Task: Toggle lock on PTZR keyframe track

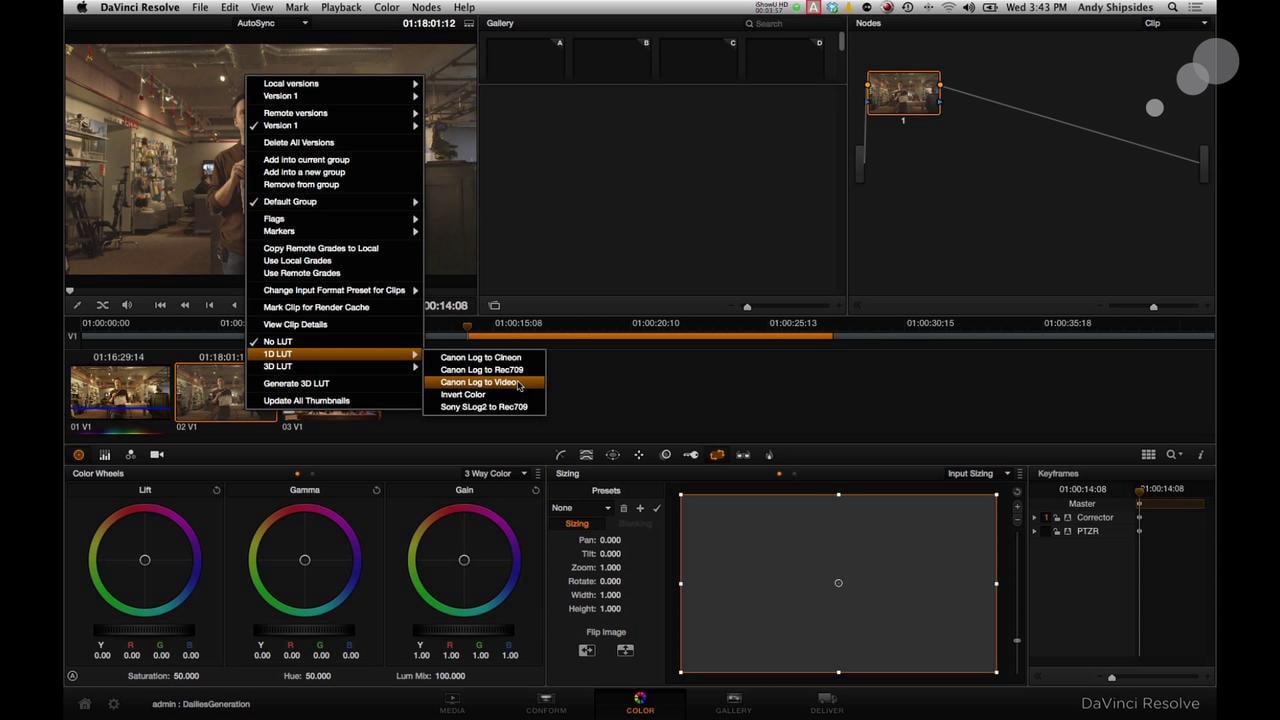Action: point(1056,531)
